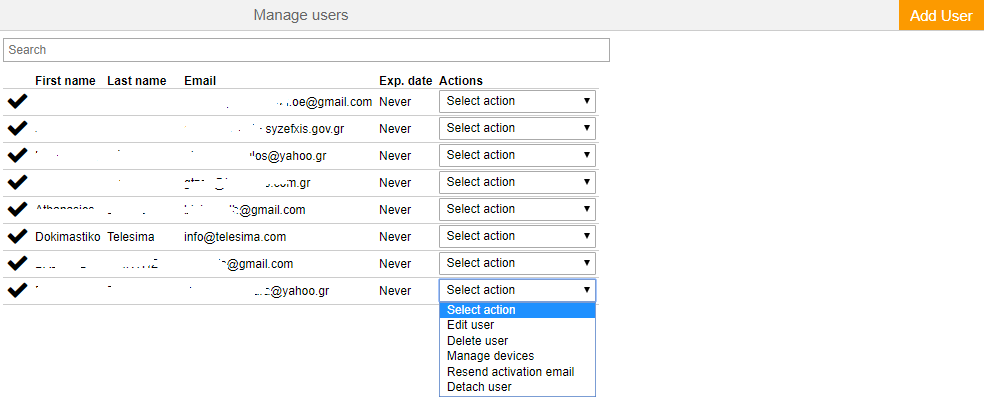Click Never expiry in syzefxis.gov.gr row
Viewport: 984px width, 413px height.
point(395,129)
